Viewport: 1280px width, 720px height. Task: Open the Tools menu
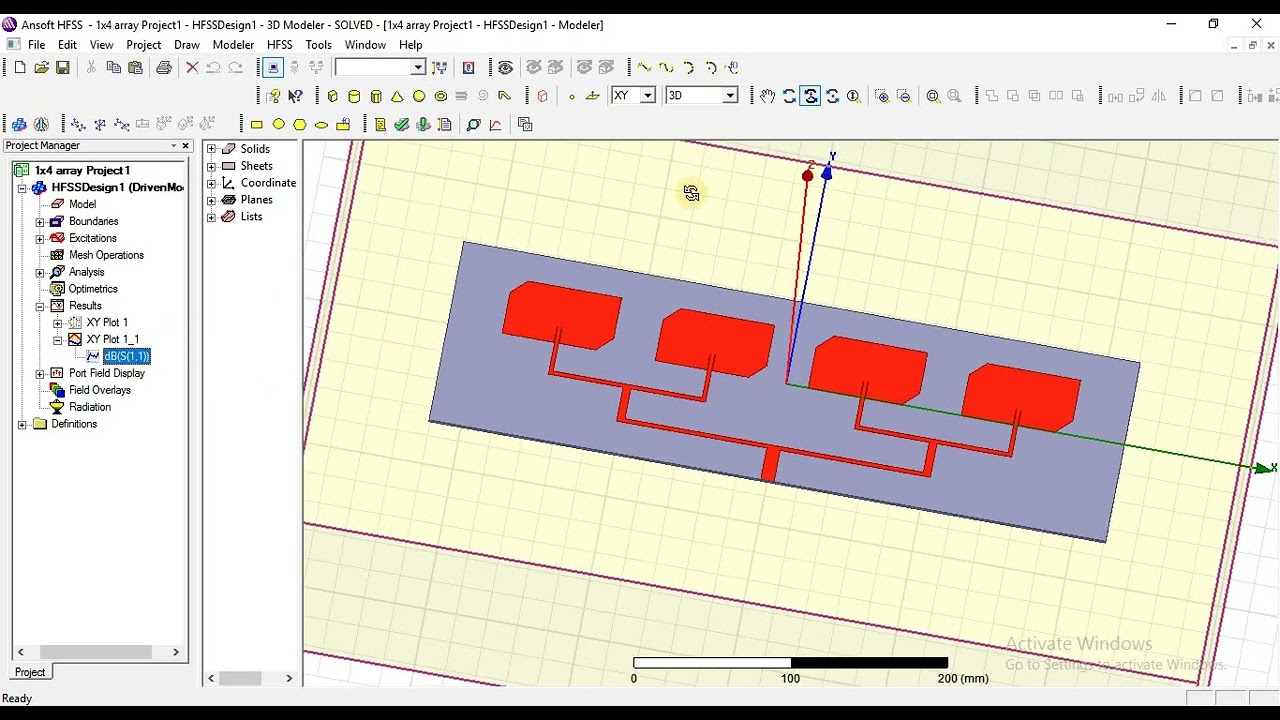318,45
